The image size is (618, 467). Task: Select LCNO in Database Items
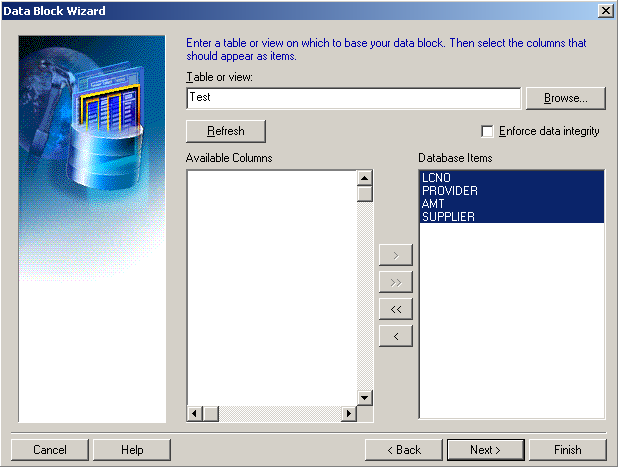point(512,178)
